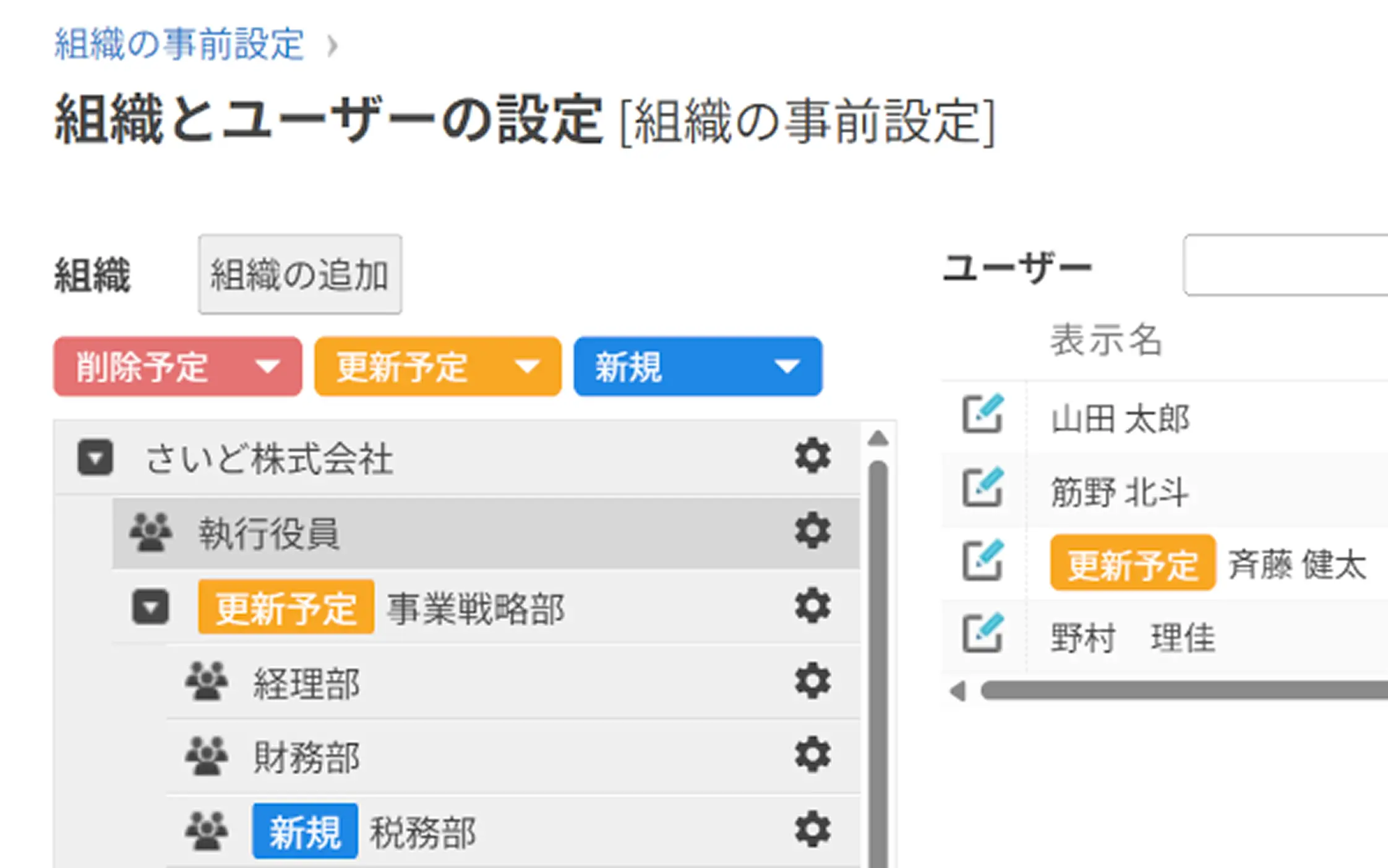The height and width of the screenshot is (868, 1388).
Task: Open gear settings for 経理部
Action: (812, 681)
